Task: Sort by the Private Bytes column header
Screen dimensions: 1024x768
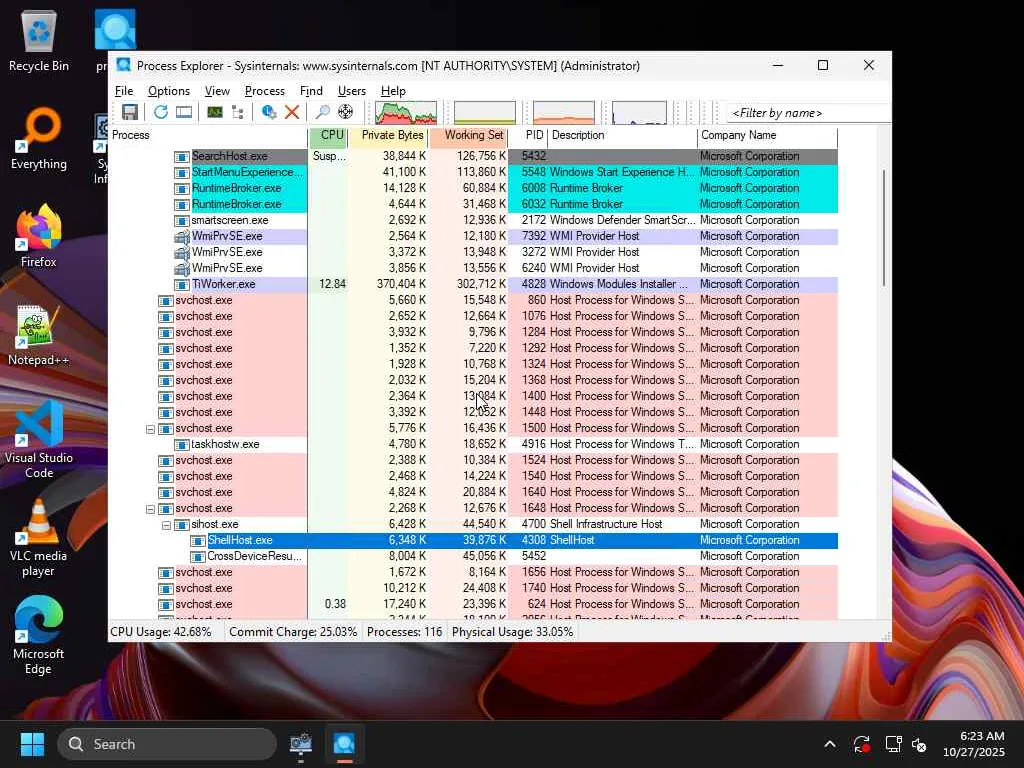Action: 389,135
